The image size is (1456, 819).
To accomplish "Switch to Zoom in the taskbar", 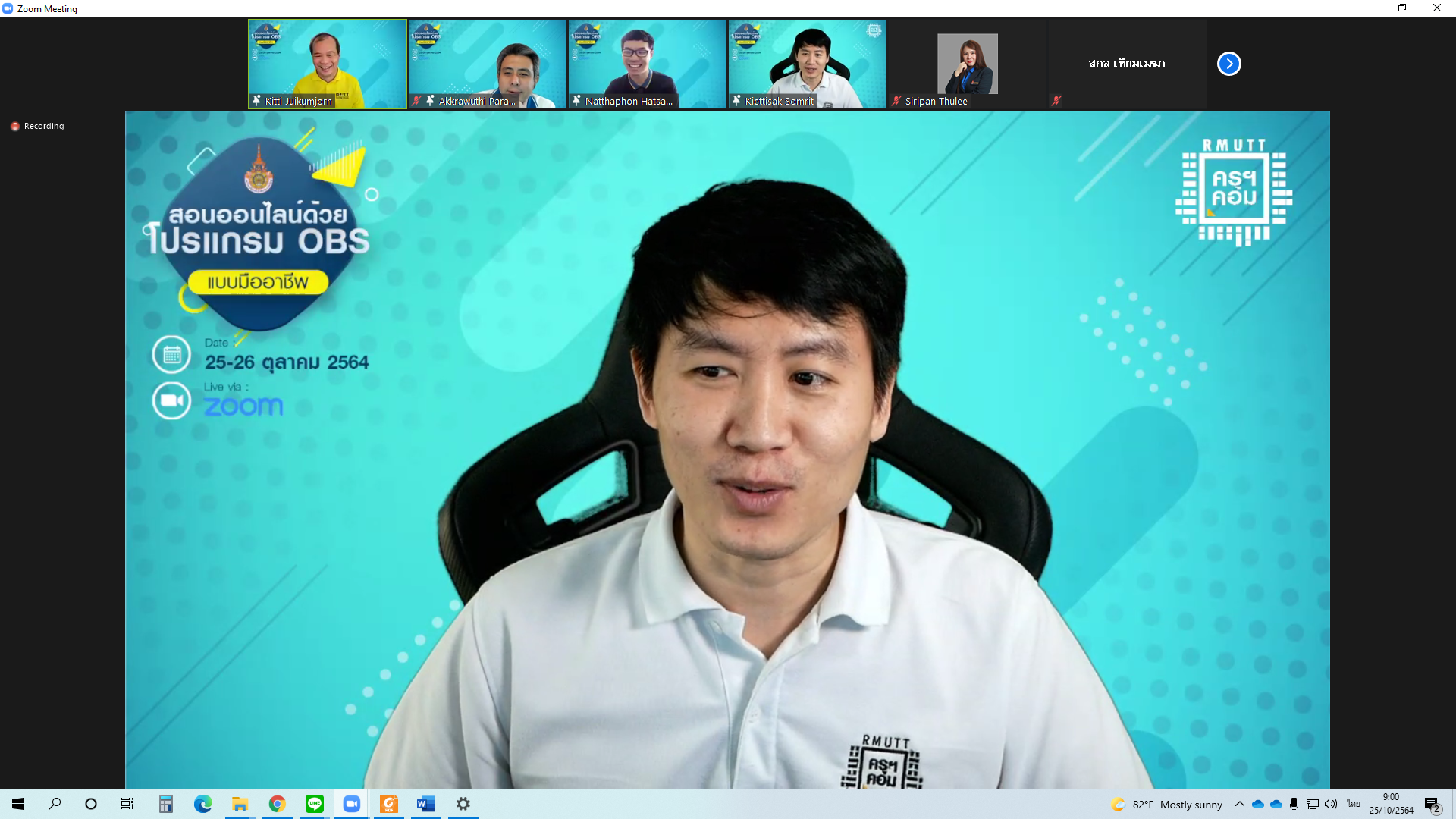I will coord(352,804).
